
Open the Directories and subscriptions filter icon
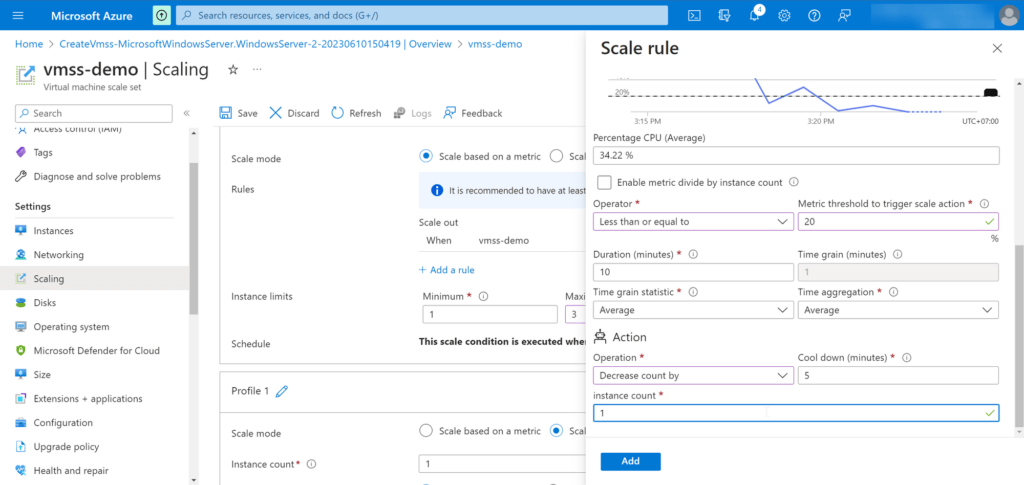point(724,16)
